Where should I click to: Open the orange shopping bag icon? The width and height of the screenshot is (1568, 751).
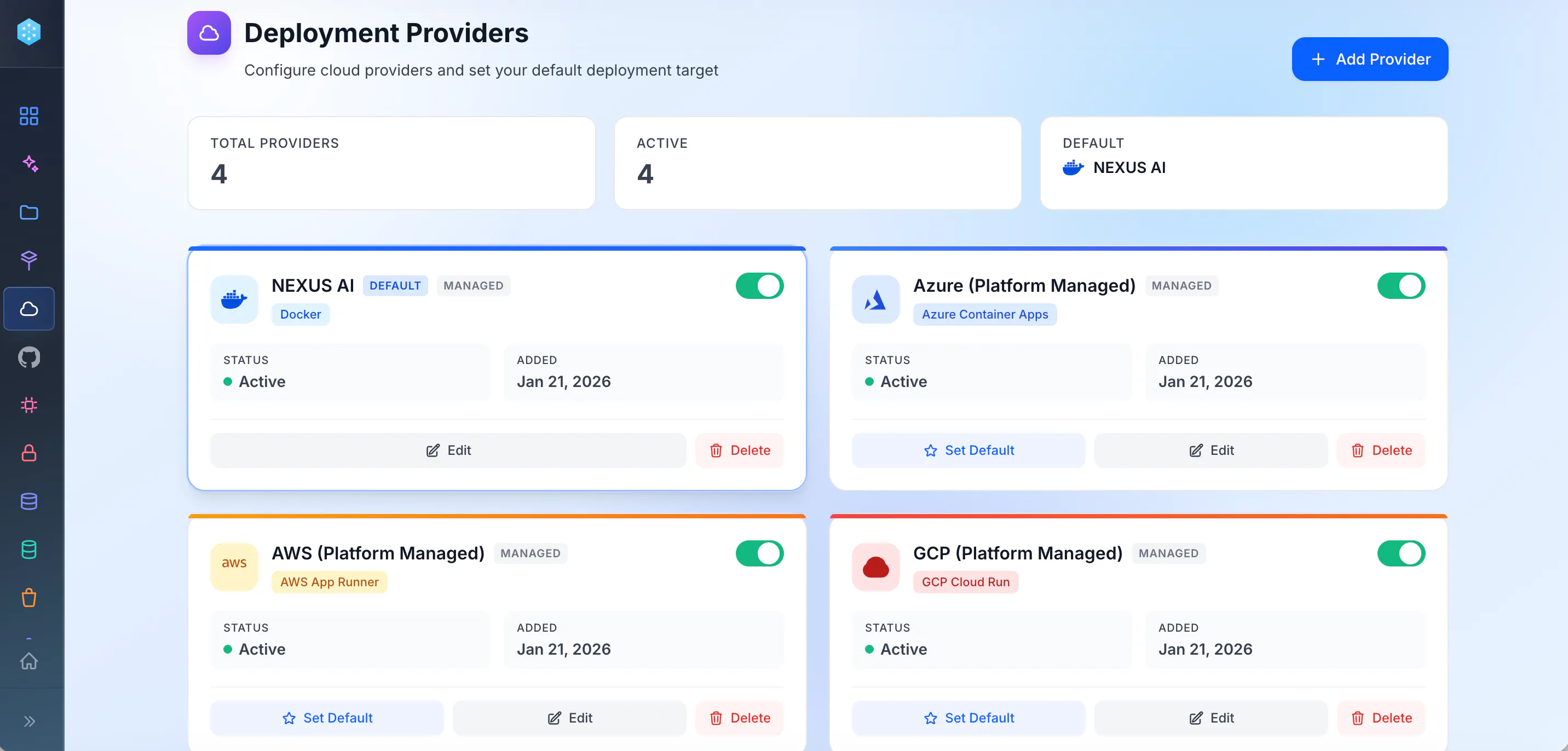[28, 598]
